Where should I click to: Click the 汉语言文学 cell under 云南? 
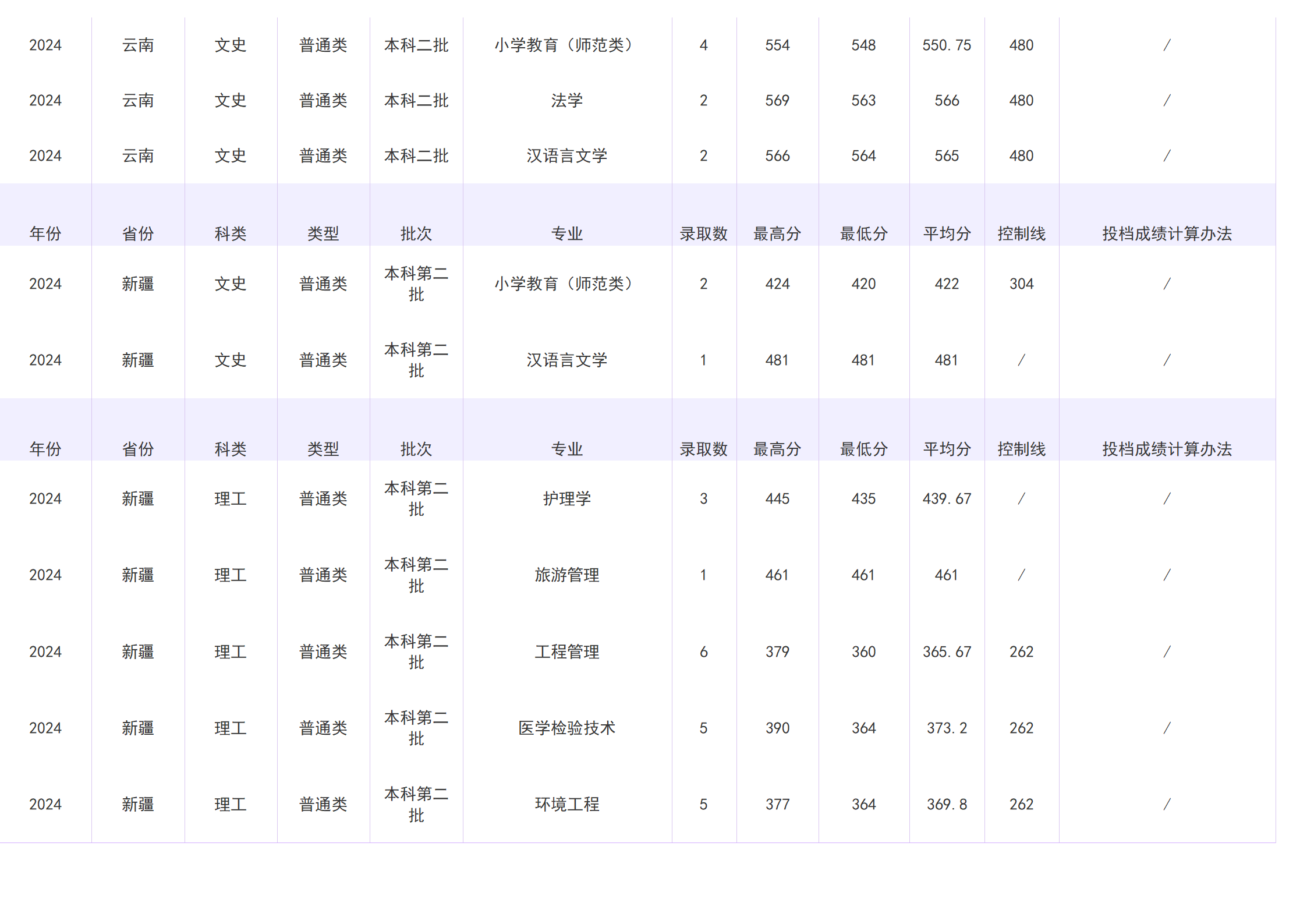pos(568,155)
